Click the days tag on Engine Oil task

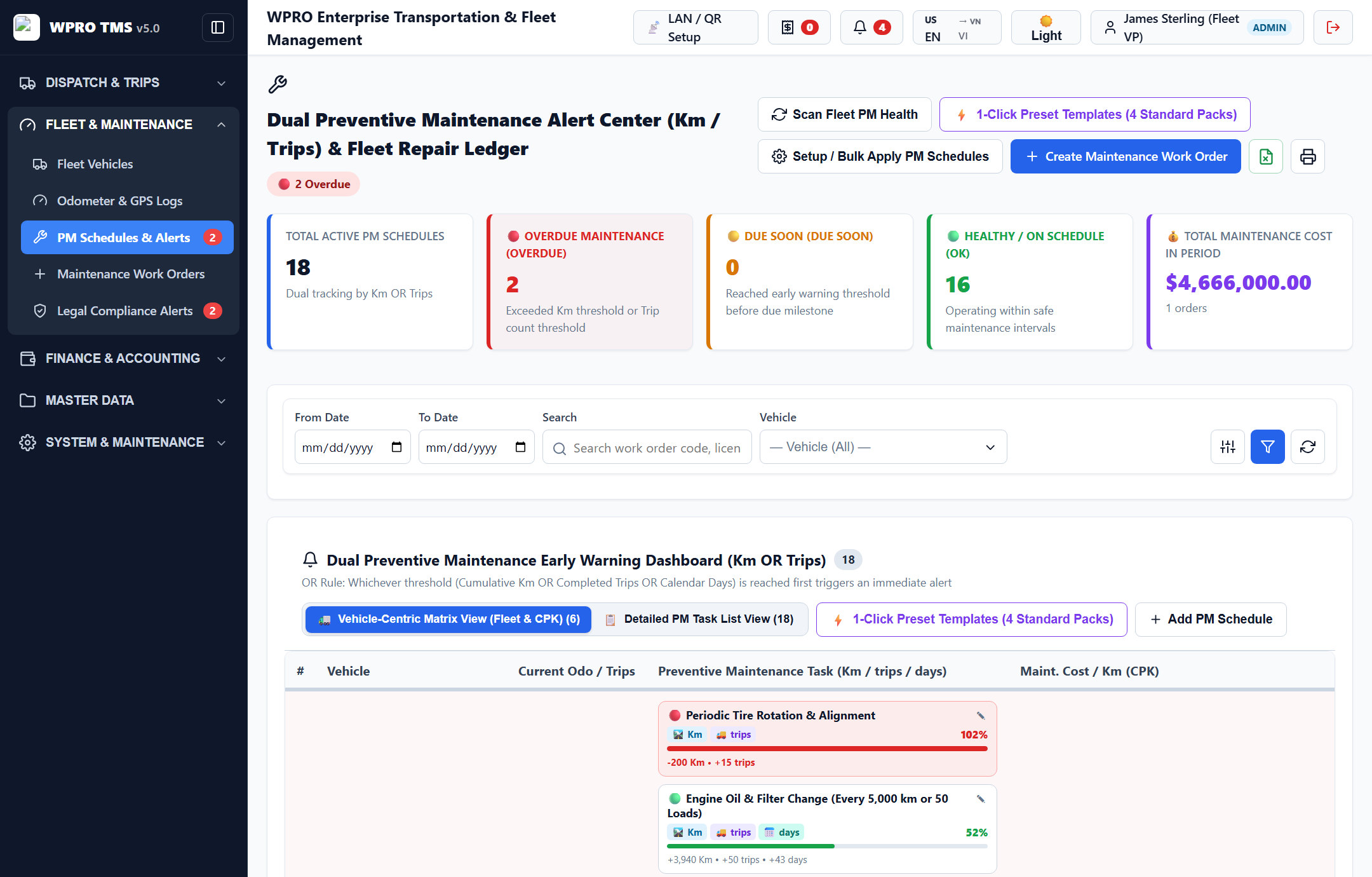(x=781, y=833)
